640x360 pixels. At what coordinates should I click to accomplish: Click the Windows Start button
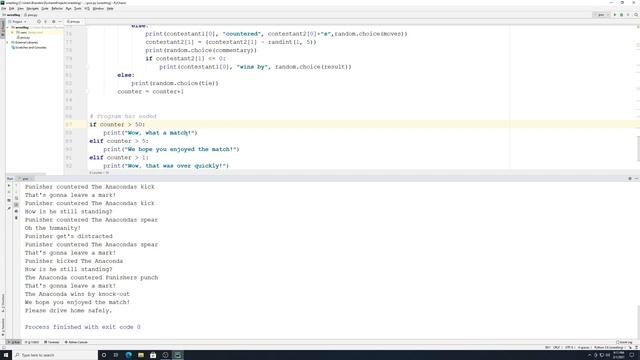point(6,355)
